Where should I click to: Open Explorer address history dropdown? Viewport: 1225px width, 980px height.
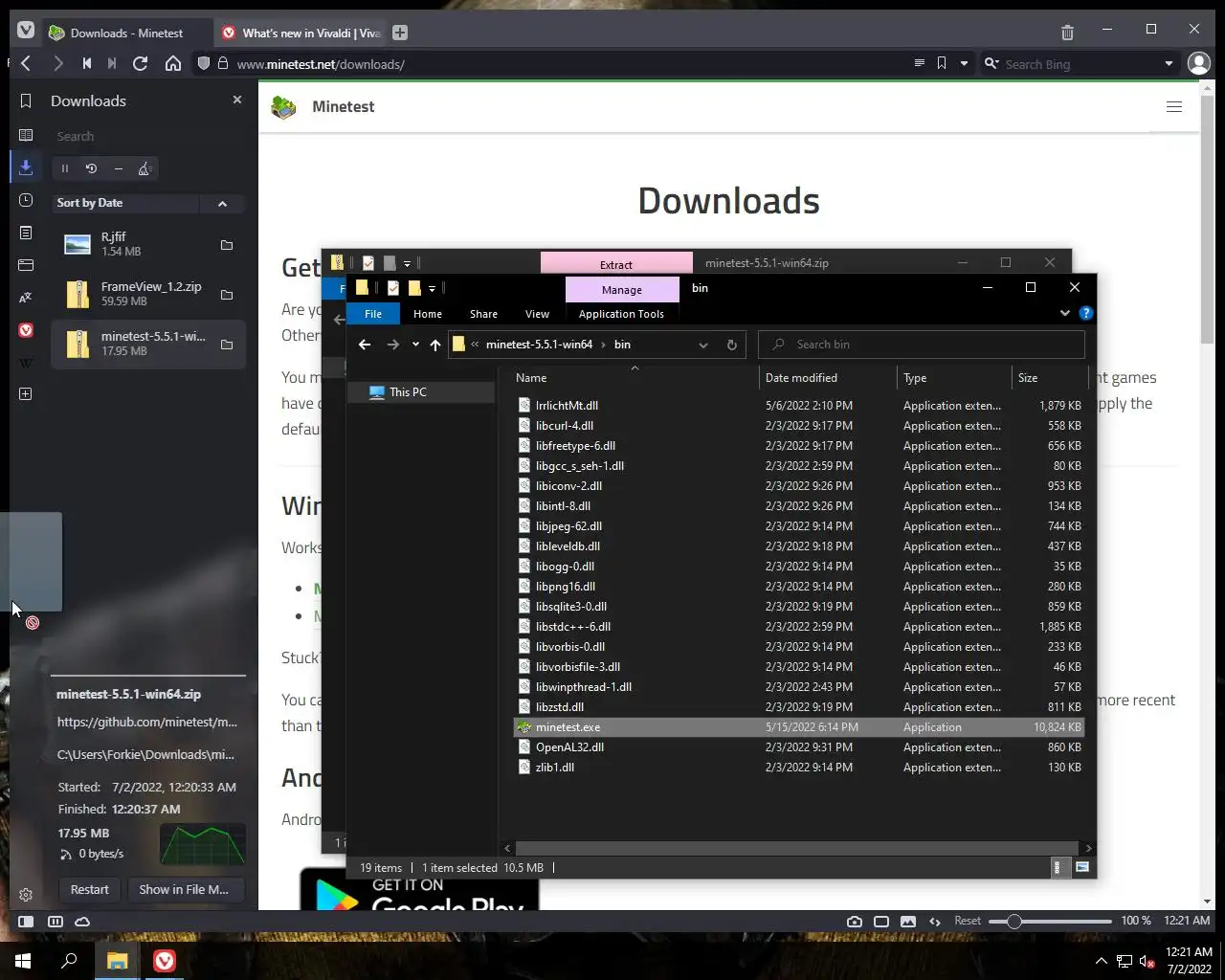click(703, 345)
